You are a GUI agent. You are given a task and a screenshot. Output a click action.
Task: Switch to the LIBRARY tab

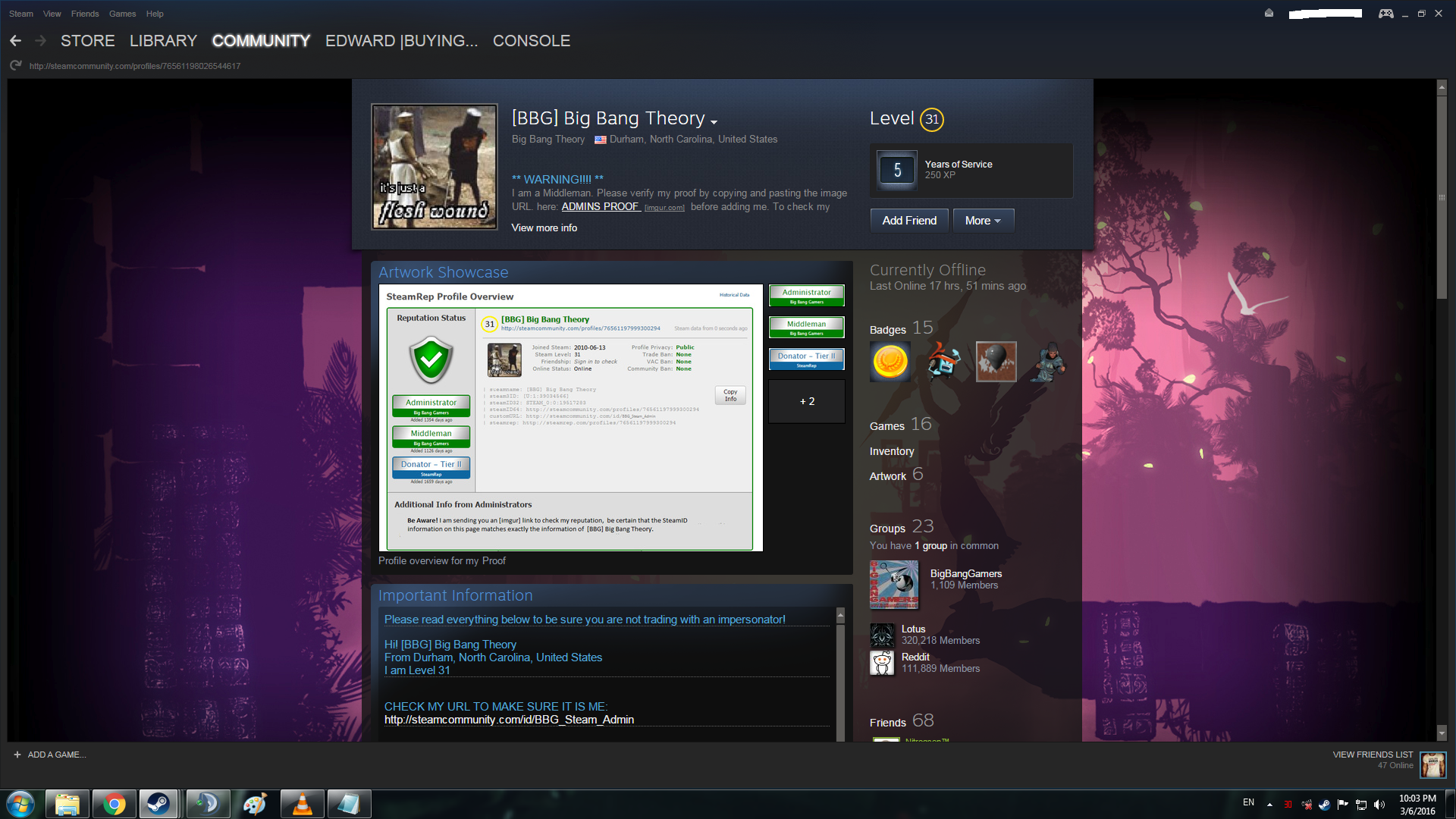(163, 41)
